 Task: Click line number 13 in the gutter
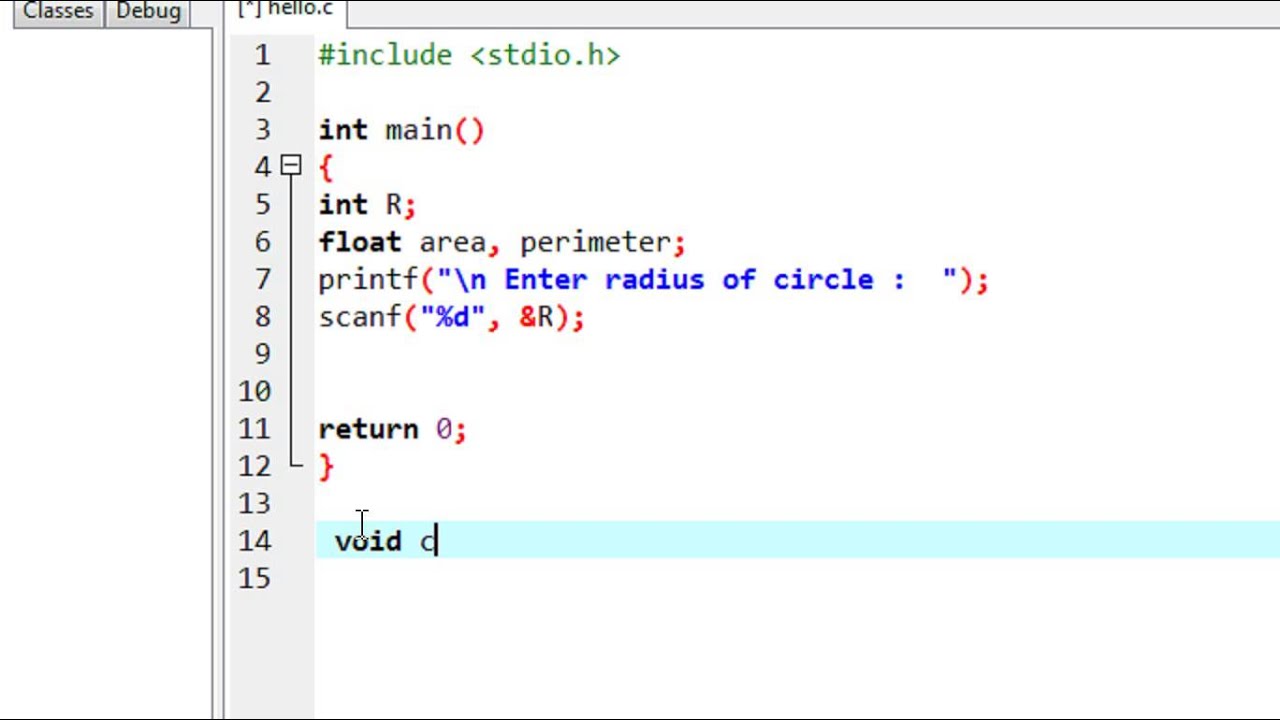pos(255,504)
